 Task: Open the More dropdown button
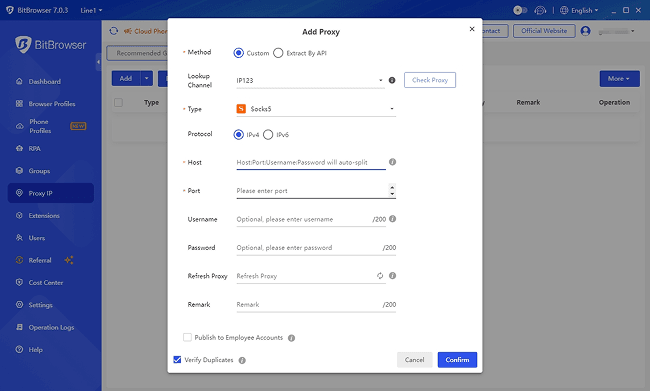point(619,78)
